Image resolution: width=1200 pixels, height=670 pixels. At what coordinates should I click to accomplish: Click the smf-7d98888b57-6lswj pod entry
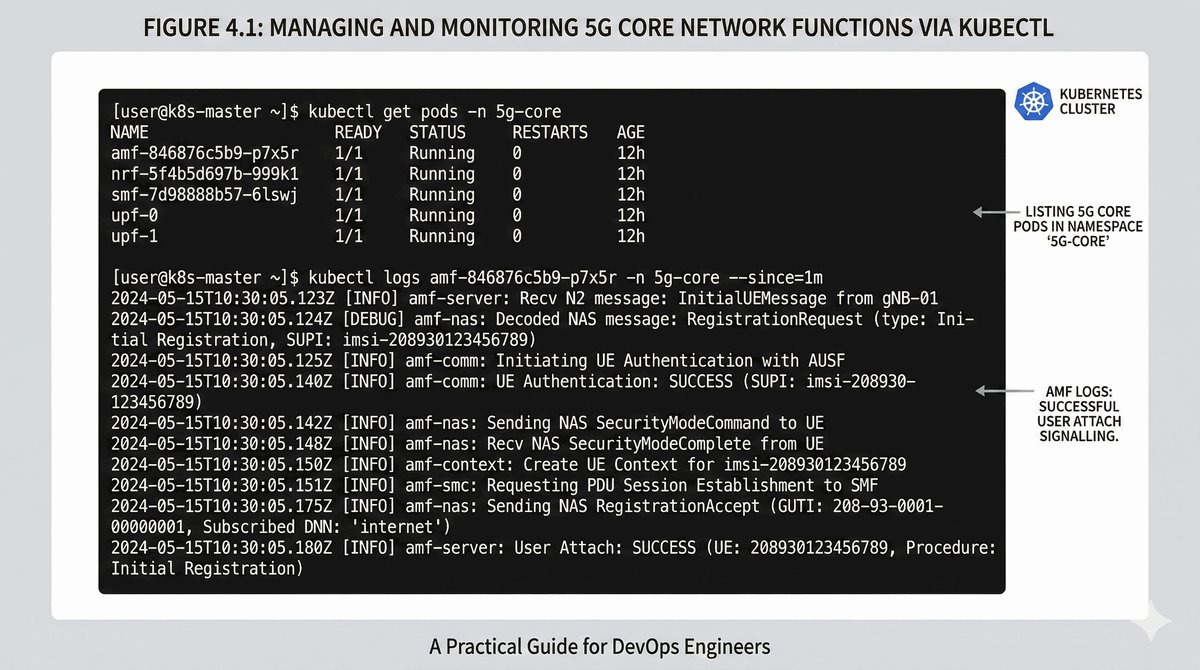210,195
